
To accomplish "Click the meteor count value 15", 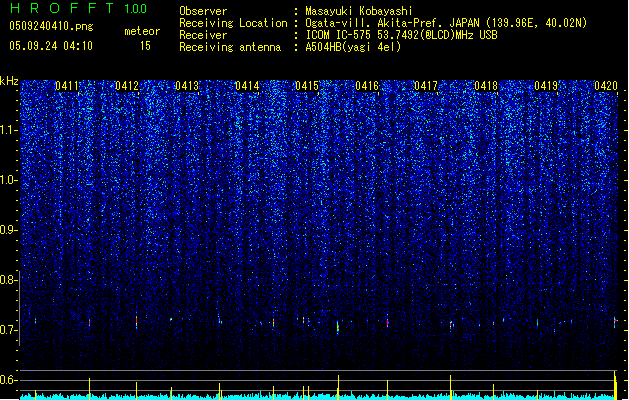I will (145, 46).
